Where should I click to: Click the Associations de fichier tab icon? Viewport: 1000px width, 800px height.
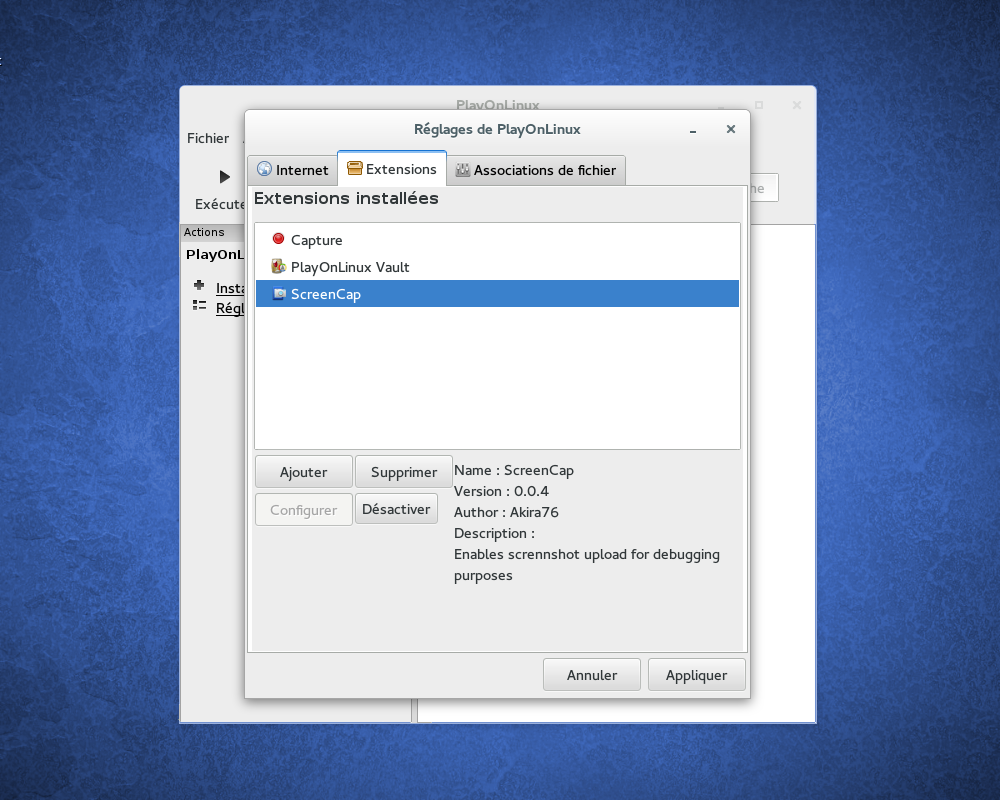462,170
